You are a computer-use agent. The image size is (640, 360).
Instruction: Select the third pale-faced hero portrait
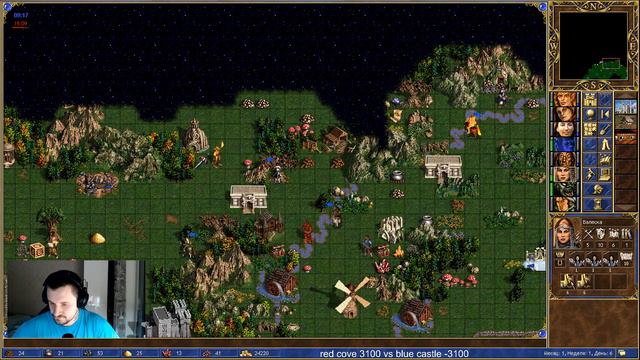click(565, 129)
